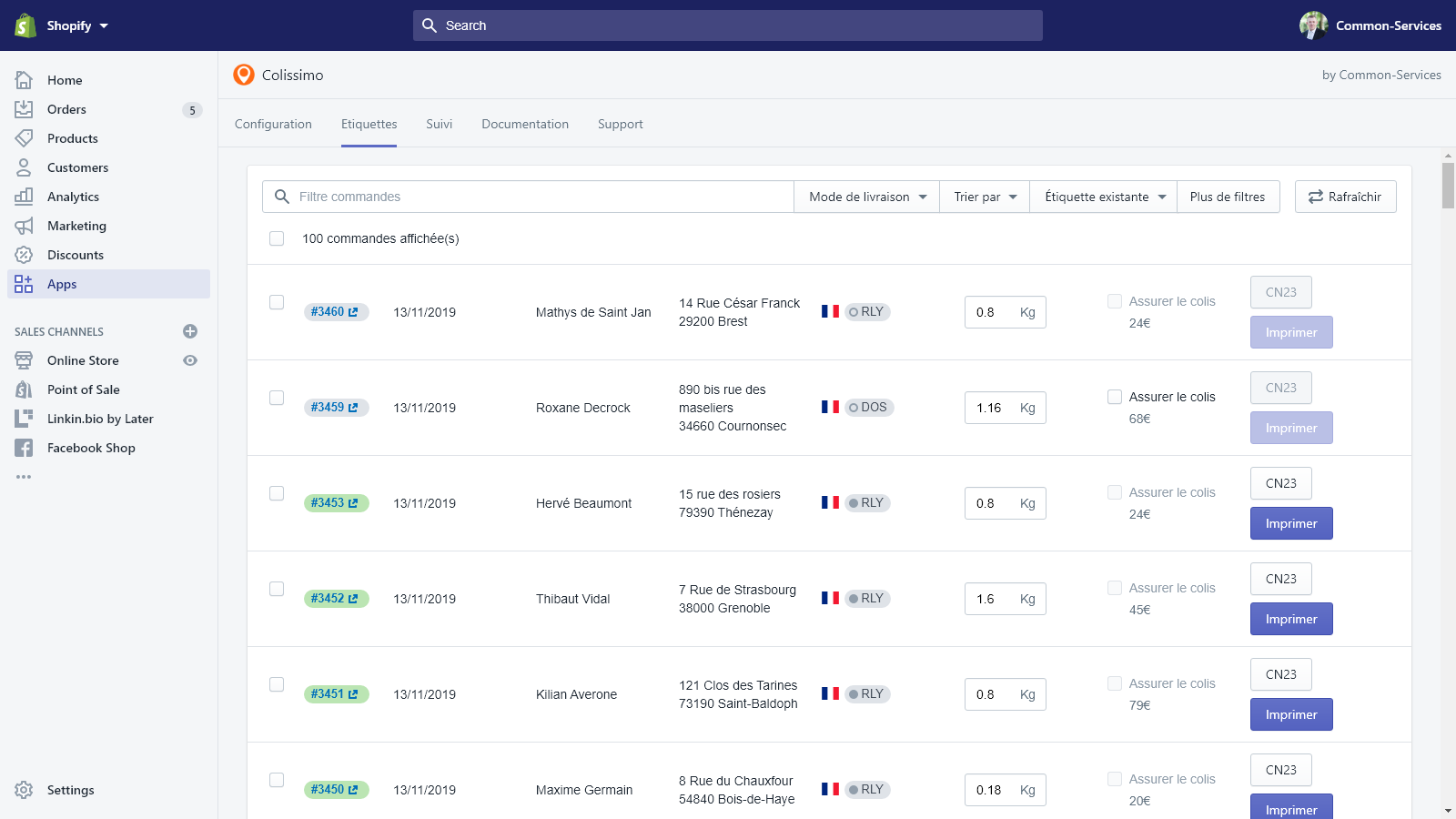
Task: Enable Assurer le colis for Mathys de Saint Jan
Action: (1115, 301)
